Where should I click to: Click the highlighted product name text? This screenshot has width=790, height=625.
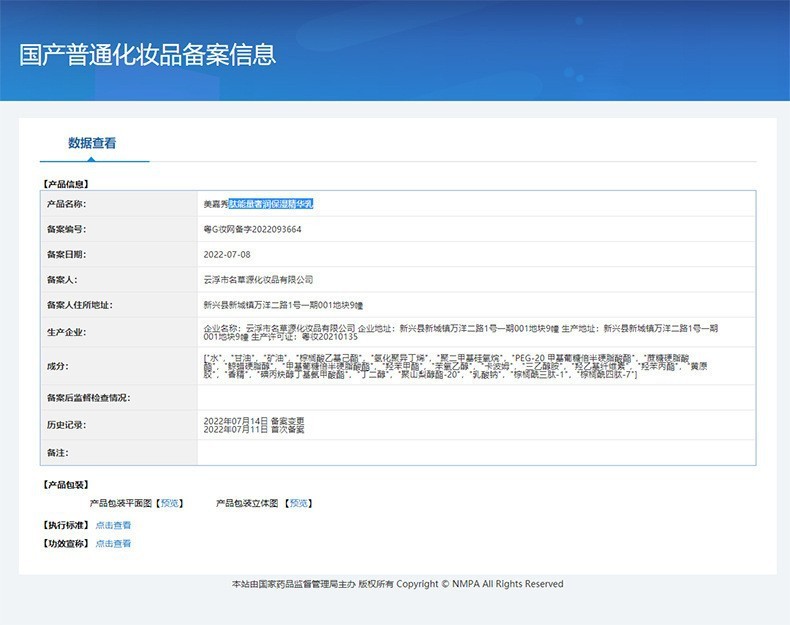pyautogui.click(x=271, y=204)
